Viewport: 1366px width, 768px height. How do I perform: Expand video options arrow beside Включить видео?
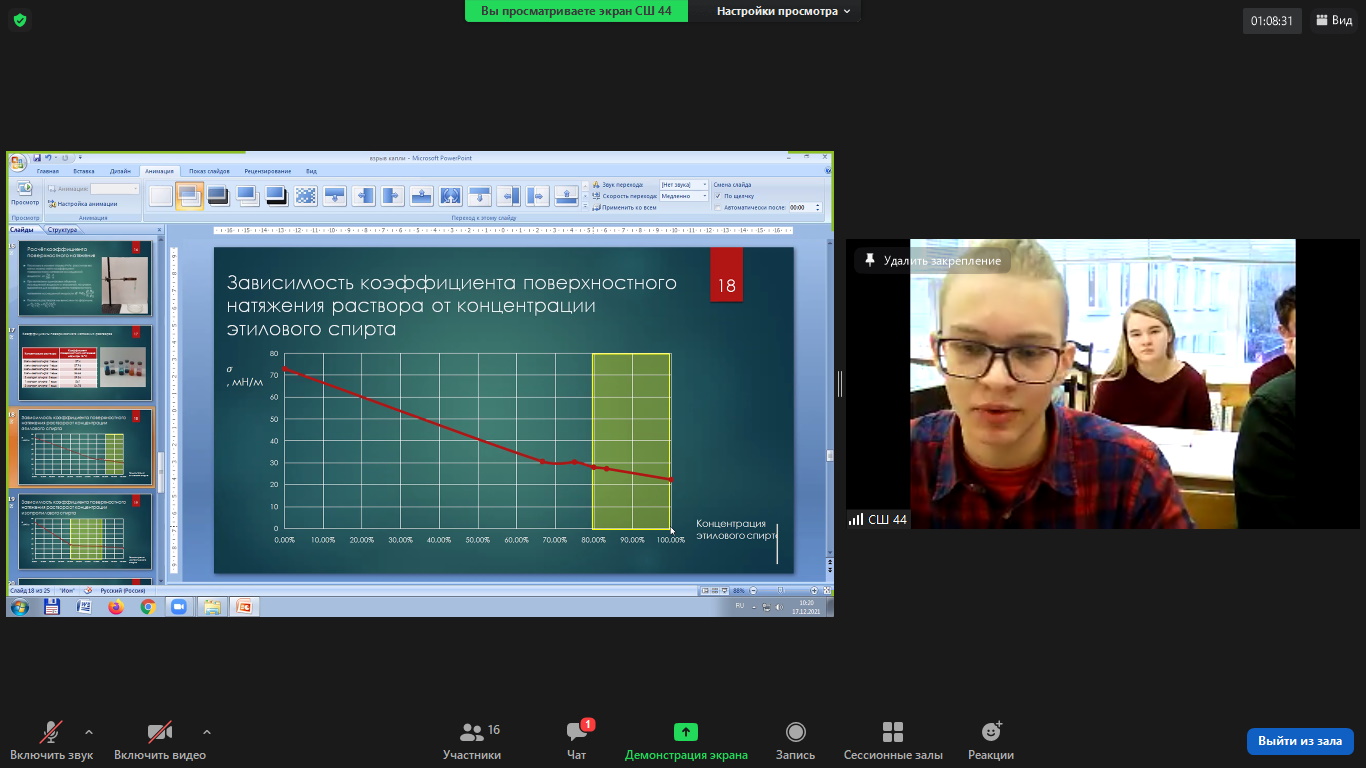click(x=207, y=731)
